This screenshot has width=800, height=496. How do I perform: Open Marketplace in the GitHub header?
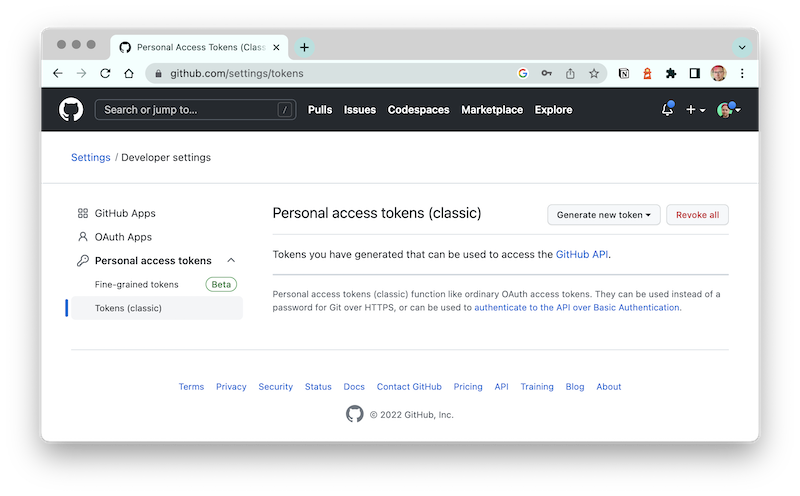492,110
